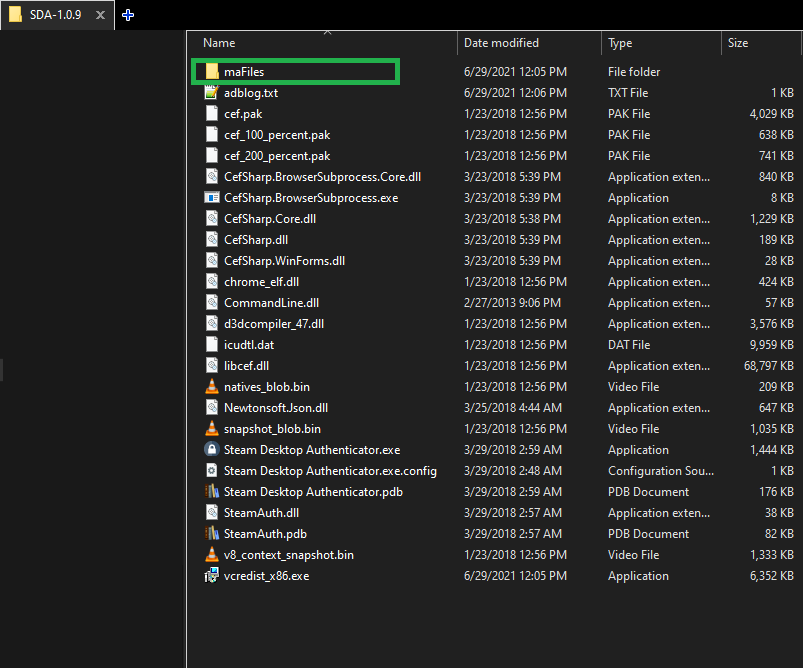Viewport: 803px width, 668px height.
Task: Click the Newtonsoft.Json.dll icon
Action: (212, 408)
